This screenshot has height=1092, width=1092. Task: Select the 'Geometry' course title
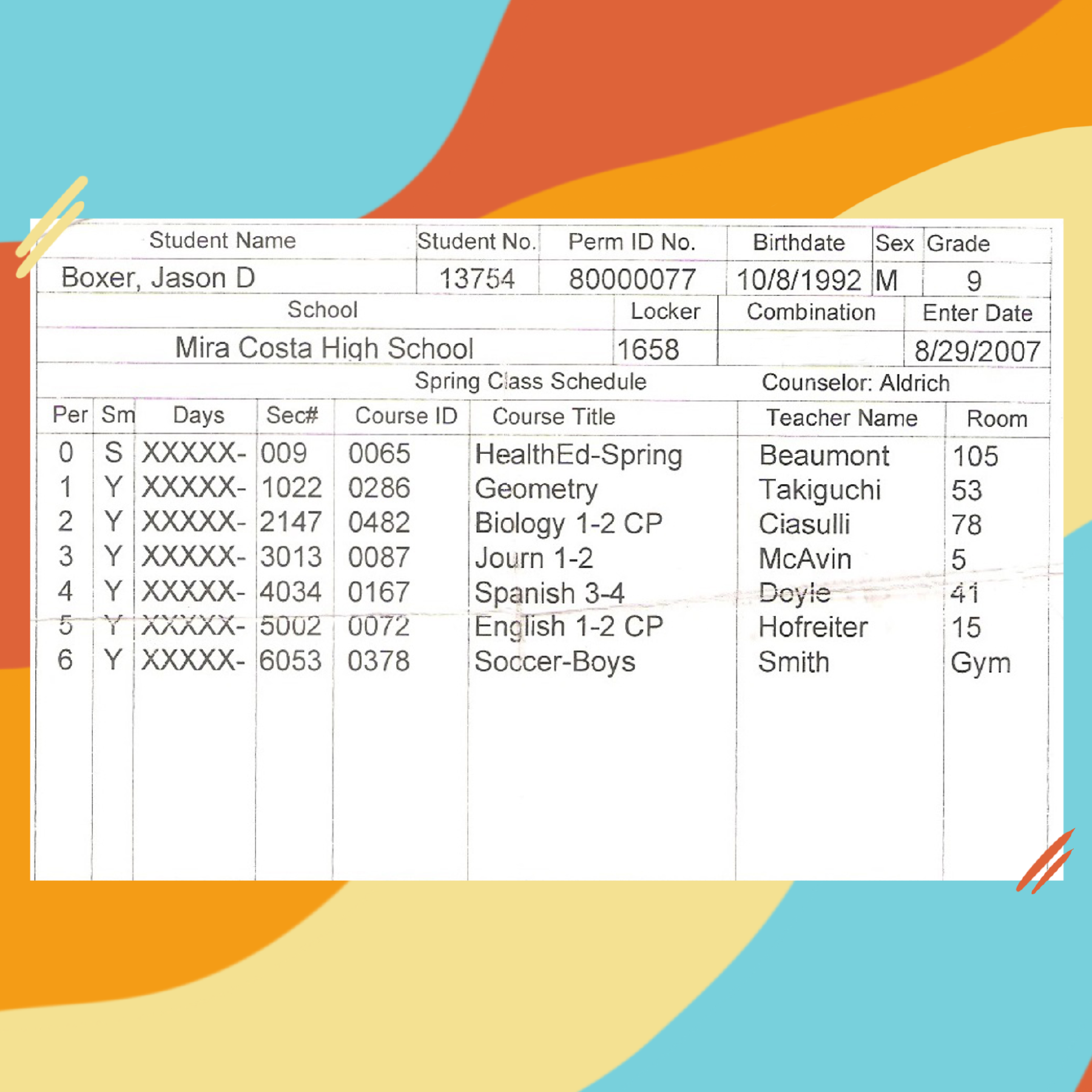(x=536, y=490)
